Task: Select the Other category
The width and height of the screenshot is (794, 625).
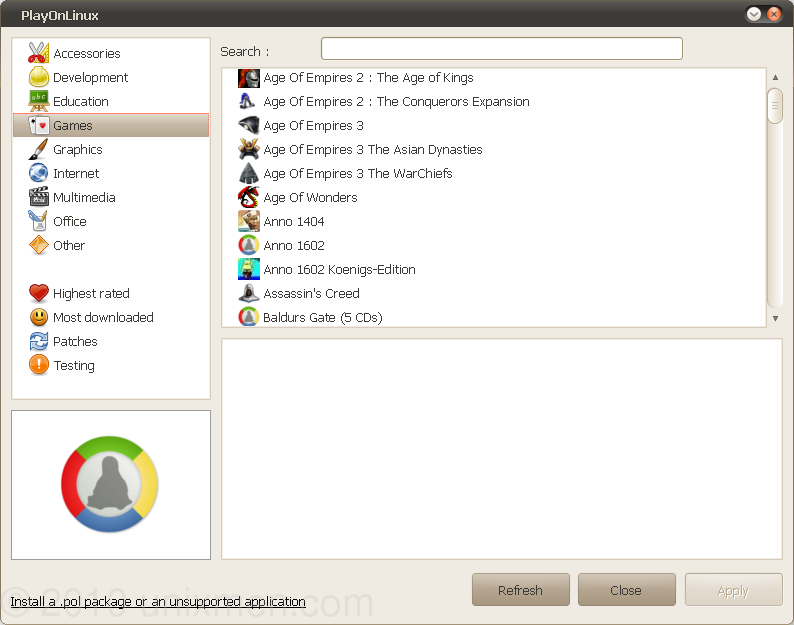Action: coord(111,245)
